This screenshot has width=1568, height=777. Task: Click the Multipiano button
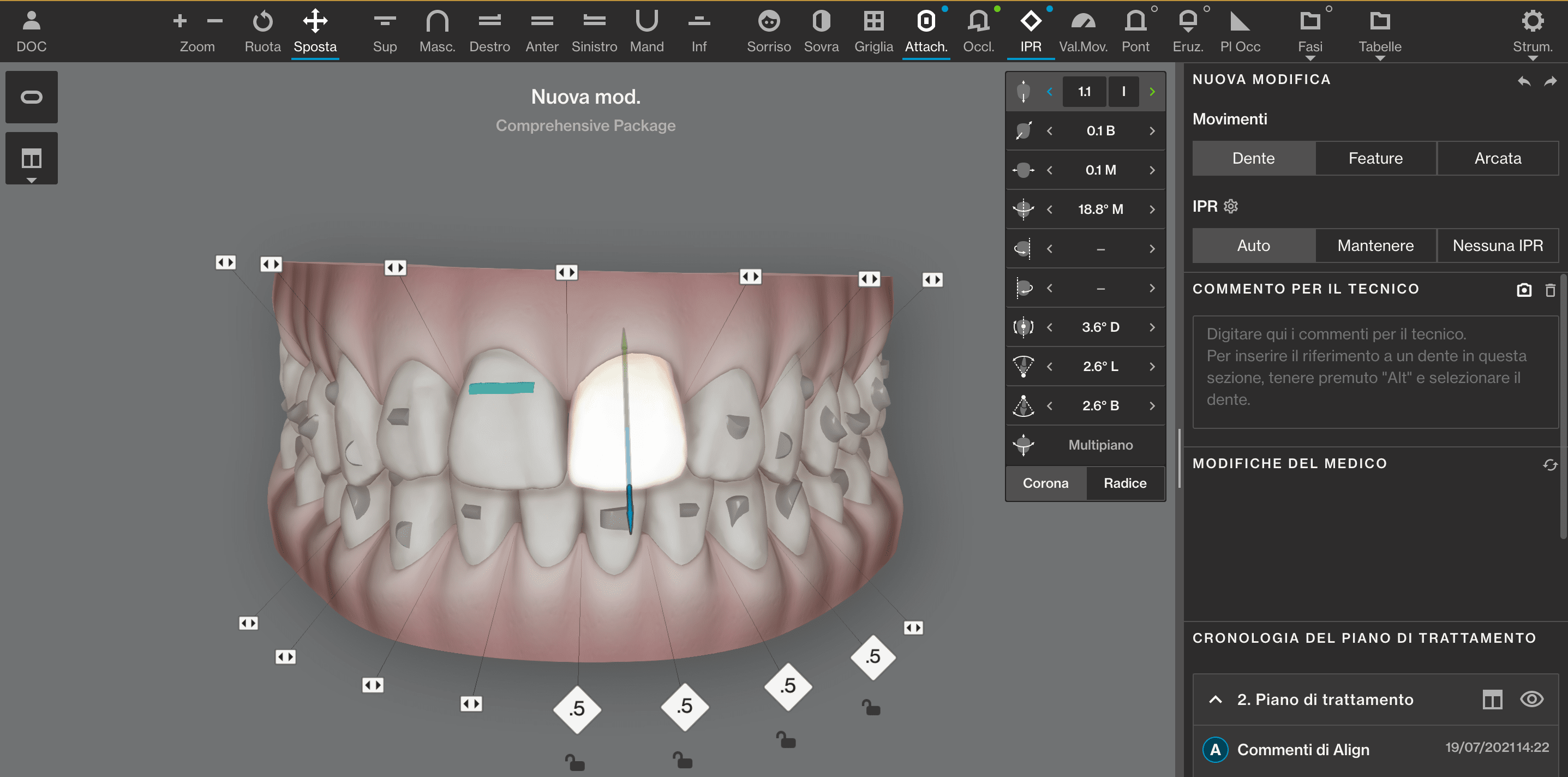coord(1100,445)
